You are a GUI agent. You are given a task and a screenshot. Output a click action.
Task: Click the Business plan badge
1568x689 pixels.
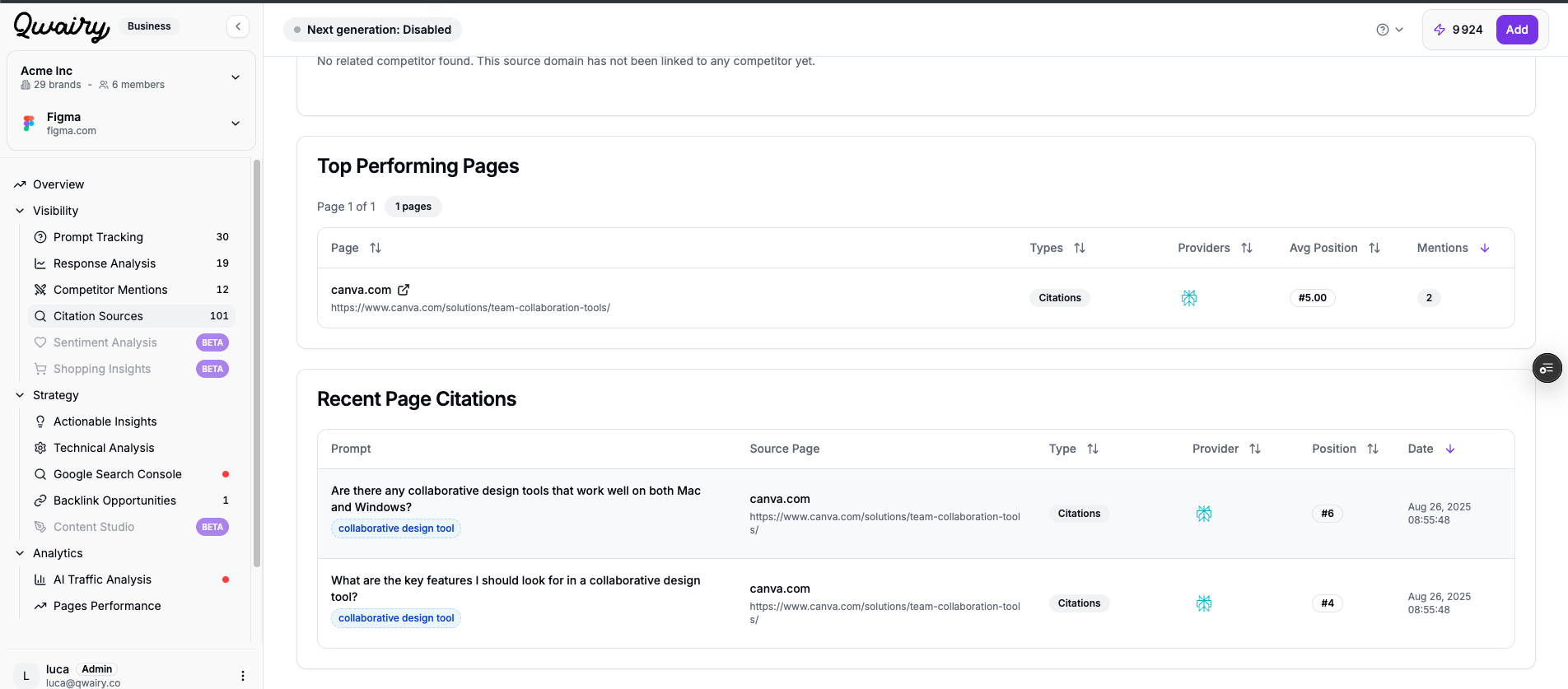click(149, 26)
